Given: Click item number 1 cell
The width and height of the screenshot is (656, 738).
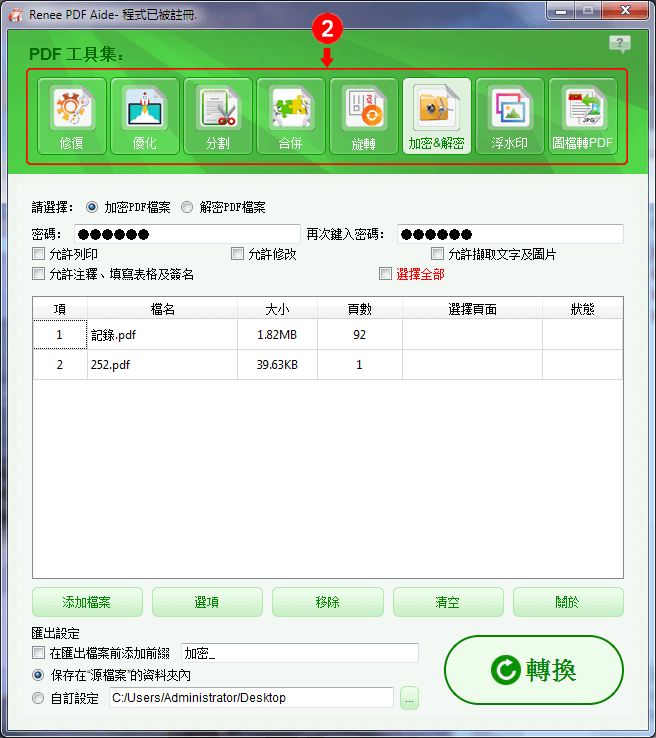Looking at the screenshot, I should [x=60, y=335].
